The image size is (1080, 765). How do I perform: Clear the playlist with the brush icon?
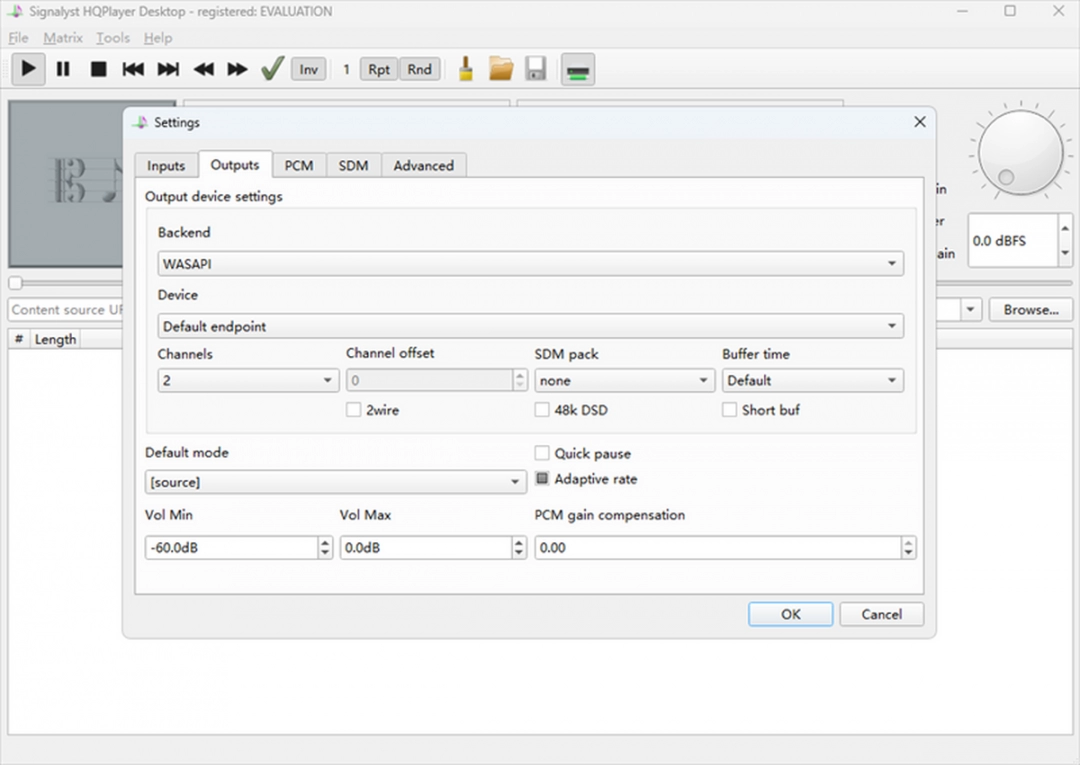(x=464, y=68)
